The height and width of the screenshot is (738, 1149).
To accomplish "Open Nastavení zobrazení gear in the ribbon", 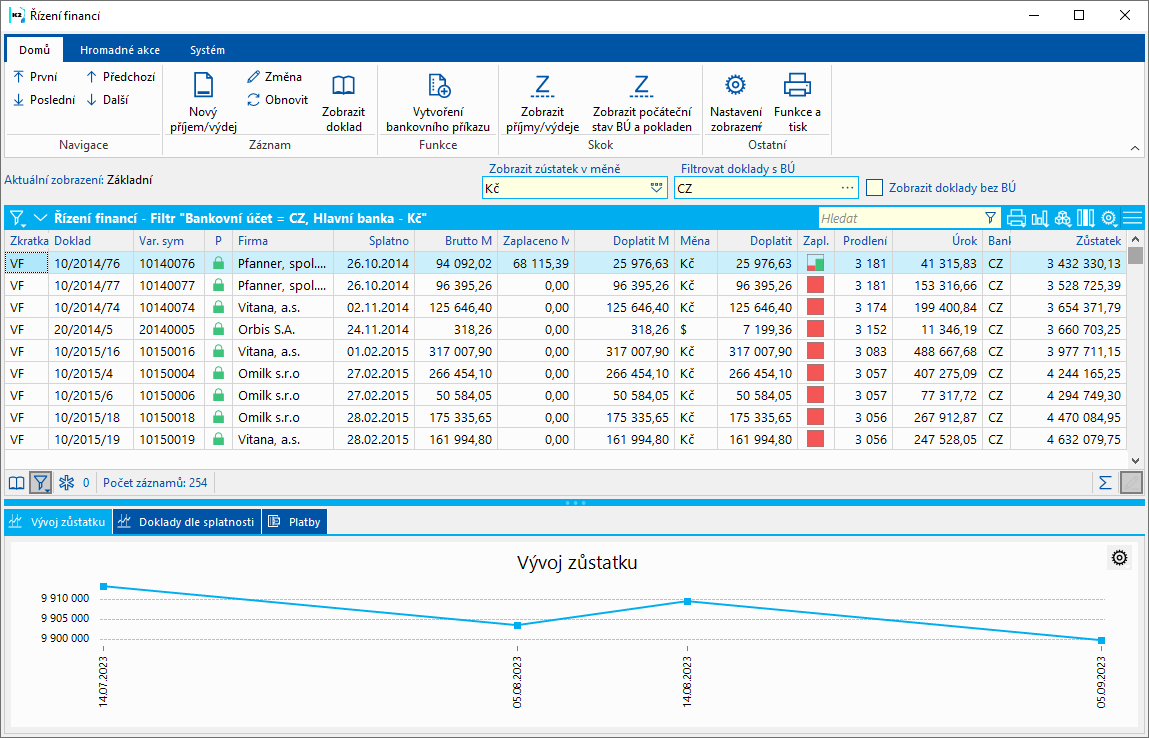I will [735, 85].
